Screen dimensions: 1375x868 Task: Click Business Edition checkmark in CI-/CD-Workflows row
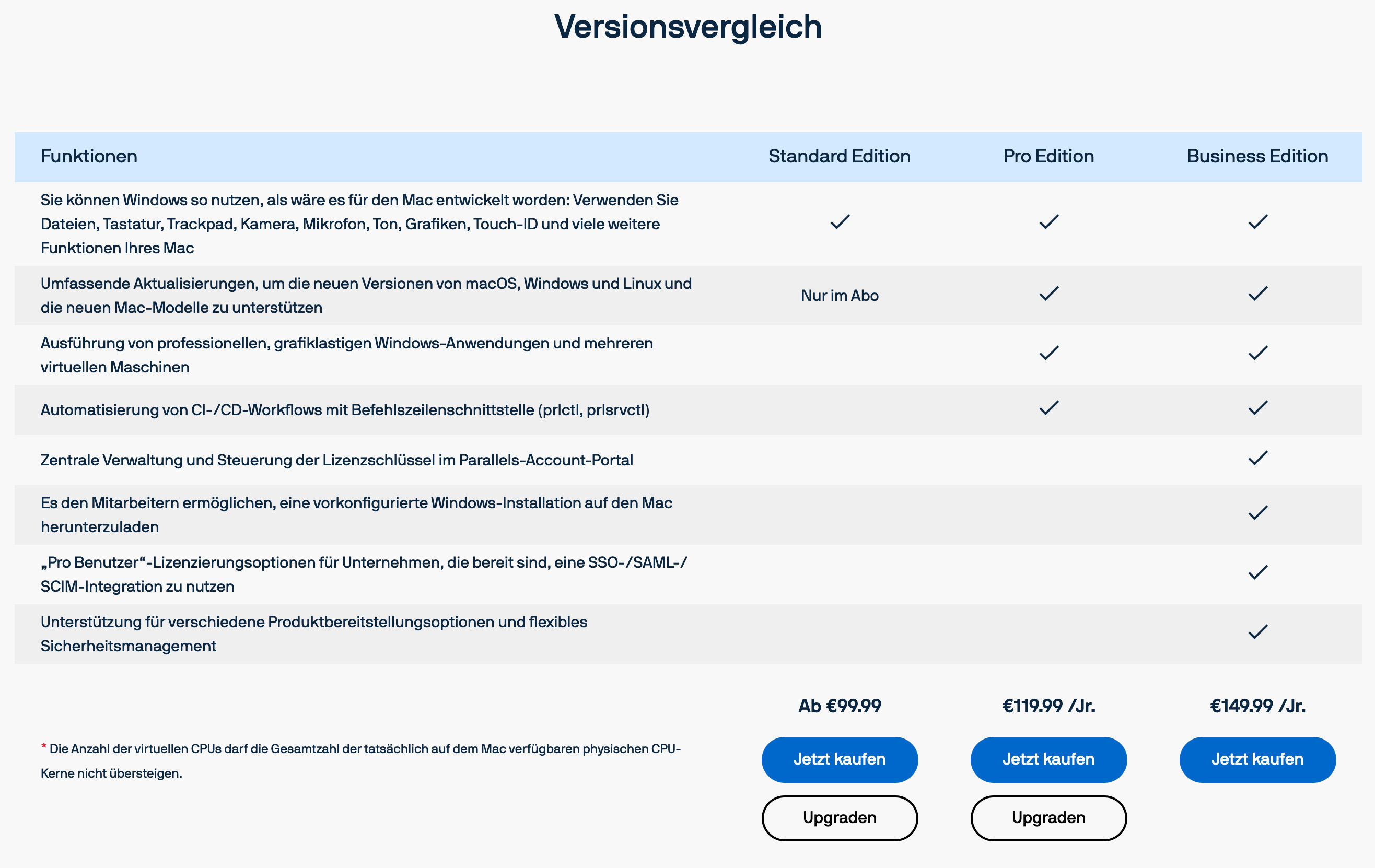coord(1258,408)
